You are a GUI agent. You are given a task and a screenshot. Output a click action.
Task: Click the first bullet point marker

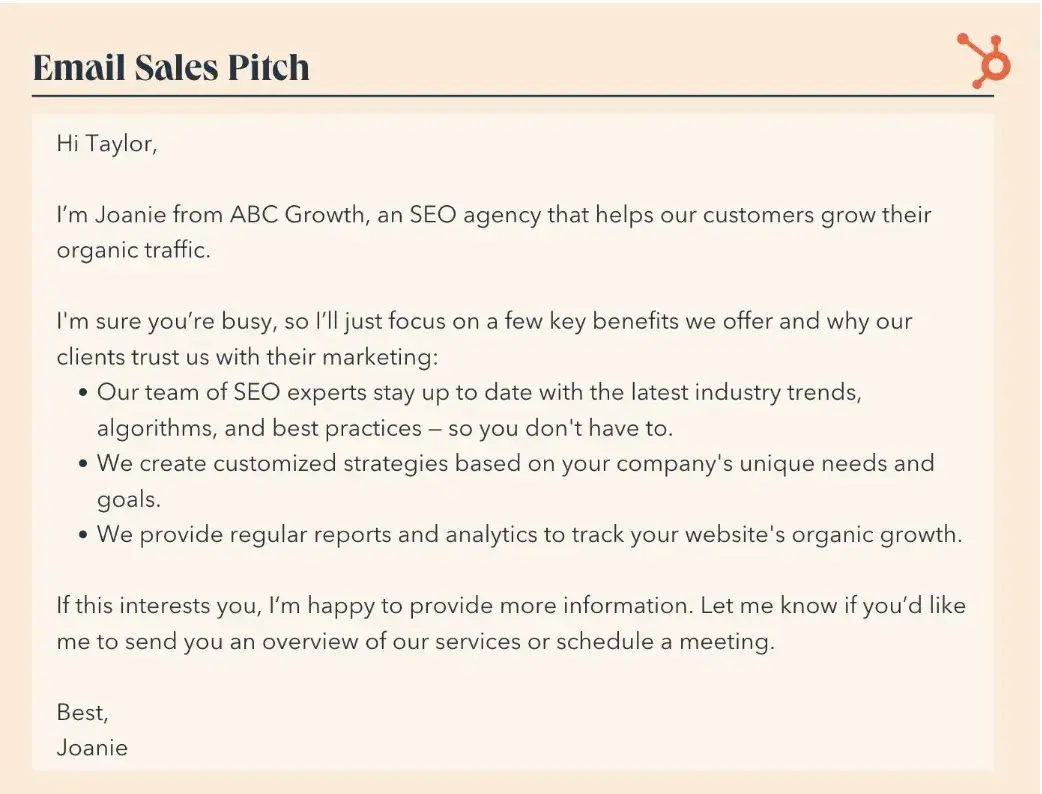[83, 393]
